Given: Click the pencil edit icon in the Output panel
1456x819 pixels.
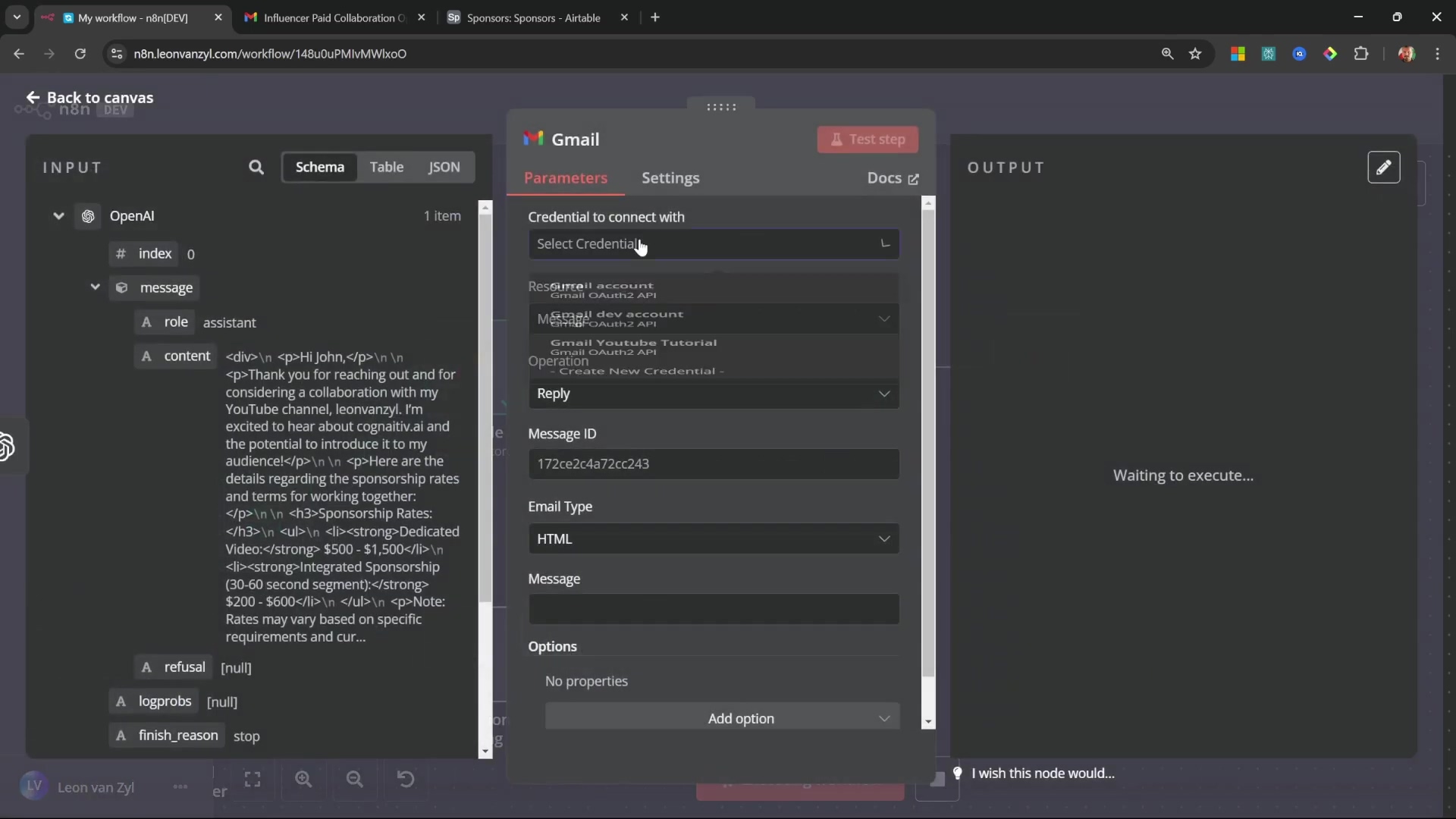Looking at the screenshot, I should tap(1383, 168).
